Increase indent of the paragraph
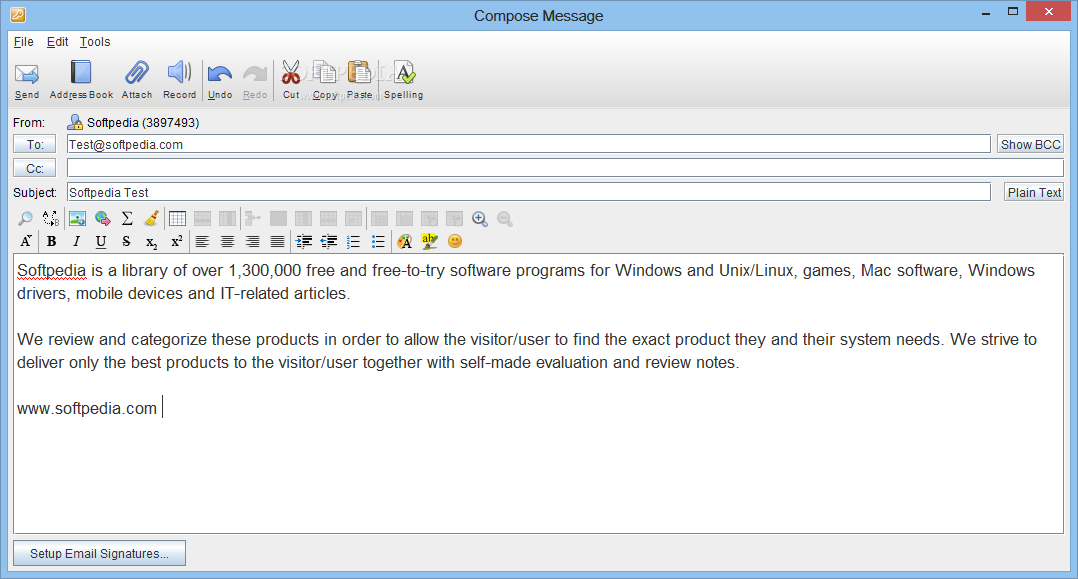The image size is (1078, 579). [303, 241]
